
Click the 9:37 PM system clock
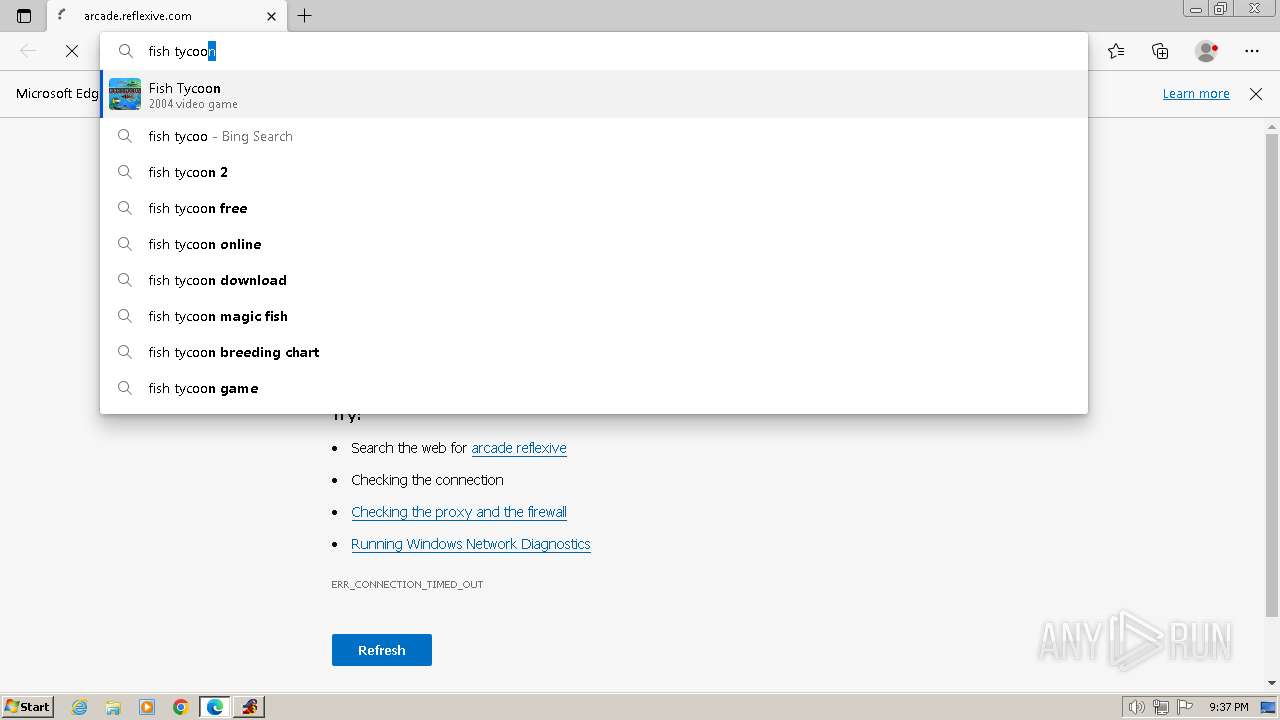point(1229,707)
